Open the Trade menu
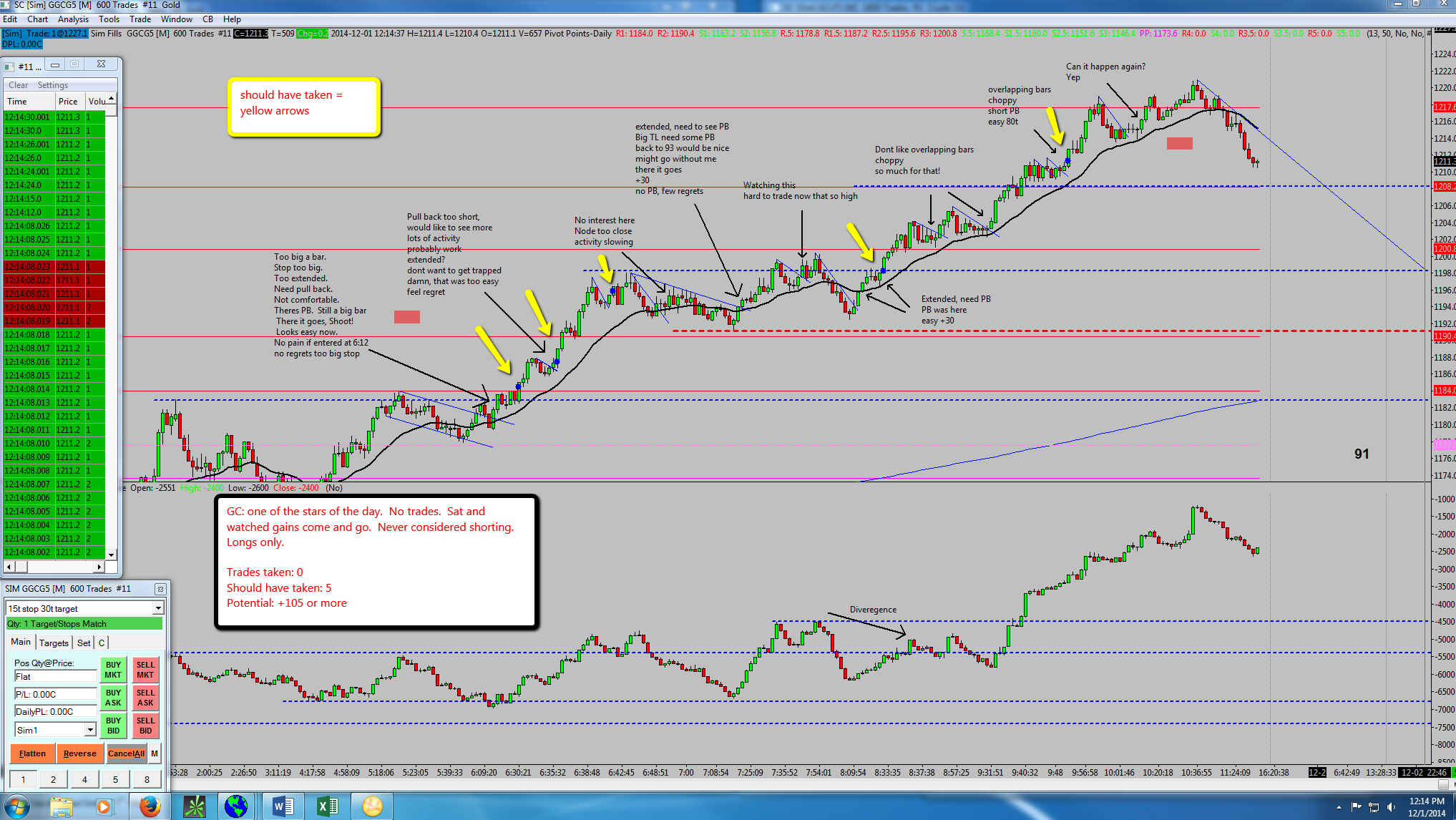The width and height of the screenshot is (1456, 820). click(x=140, y=19)
